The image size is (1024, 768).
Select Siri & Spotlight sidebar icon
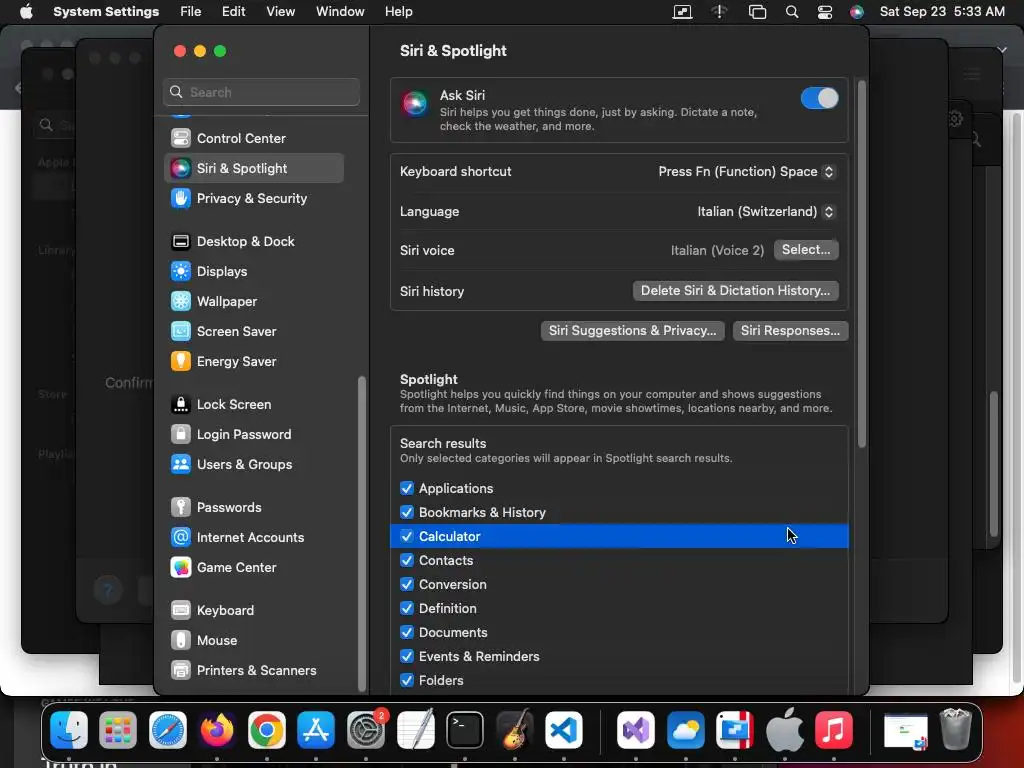[180, 168]
